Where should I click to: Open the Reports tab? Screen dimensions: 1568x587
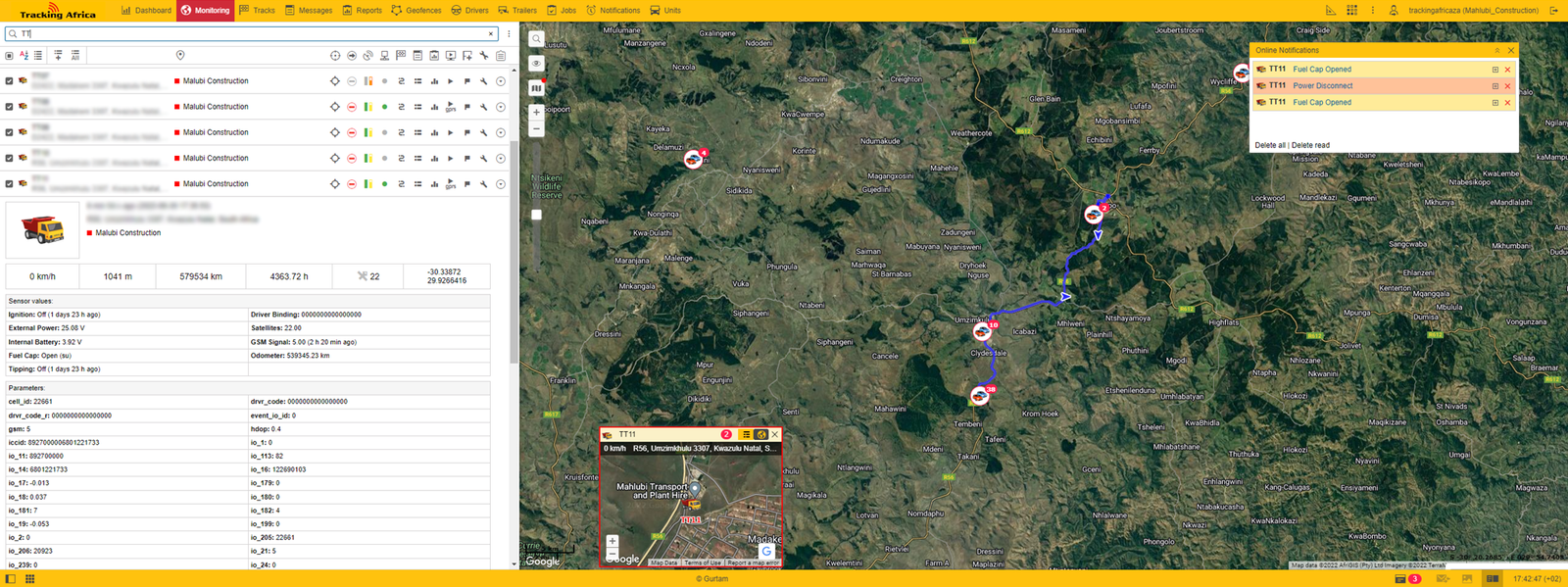(x=362, y=10)
